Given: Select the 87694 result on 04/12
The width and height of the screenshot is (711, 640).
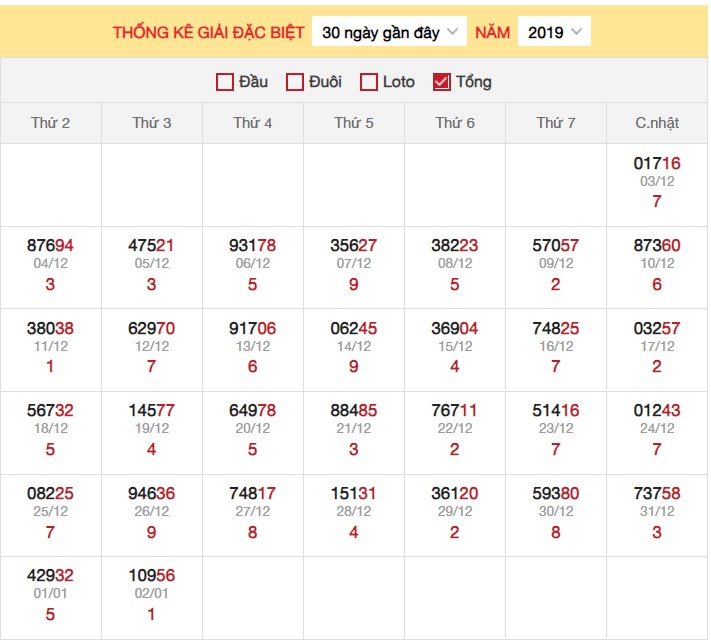Looking at the screenshot, I should click(51, 246).
